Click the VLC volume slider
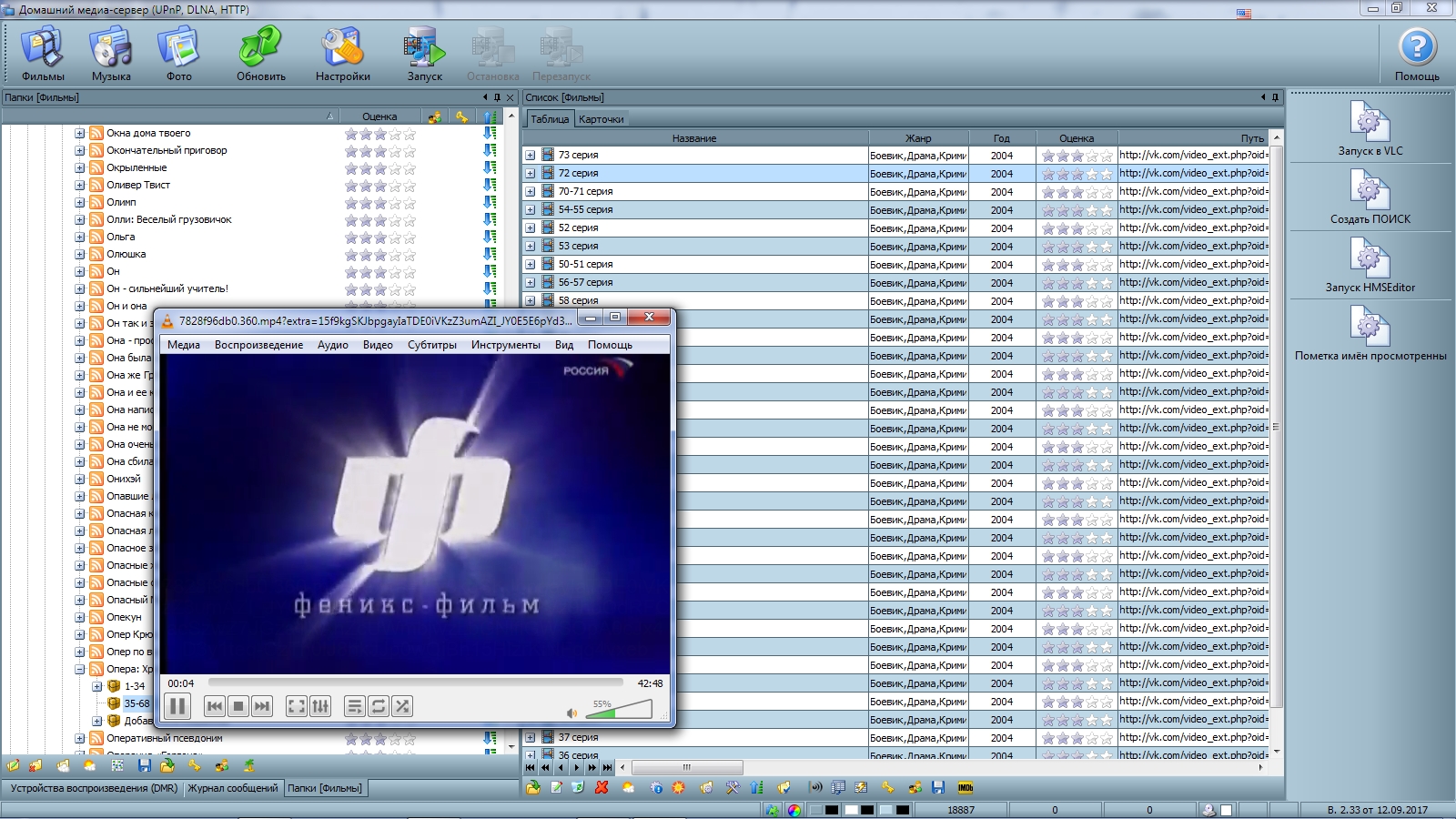This screenshot has width=1456, height=819. click(623, 710)
